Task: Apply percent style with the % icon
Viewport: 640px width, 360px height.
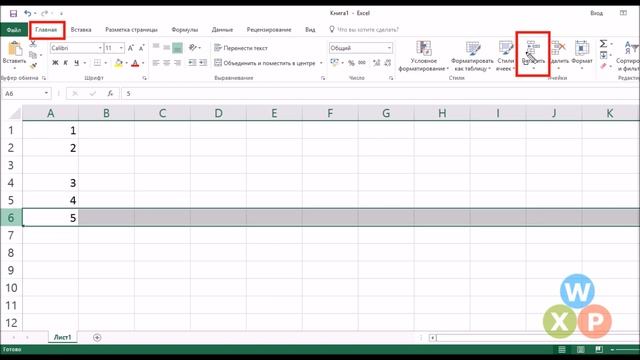Action: [351, 63]
